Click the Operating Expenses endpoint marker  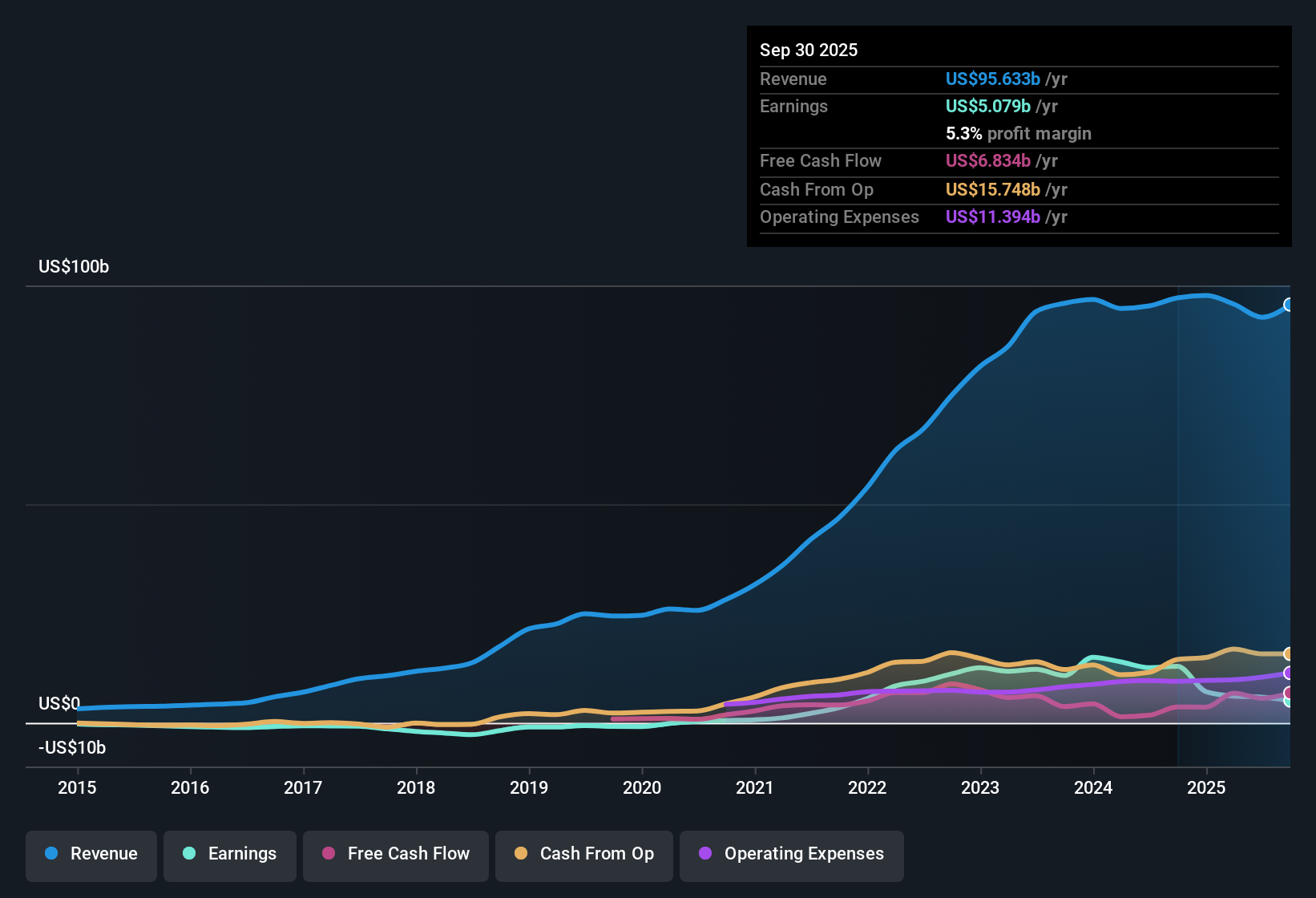point(1289,673)
